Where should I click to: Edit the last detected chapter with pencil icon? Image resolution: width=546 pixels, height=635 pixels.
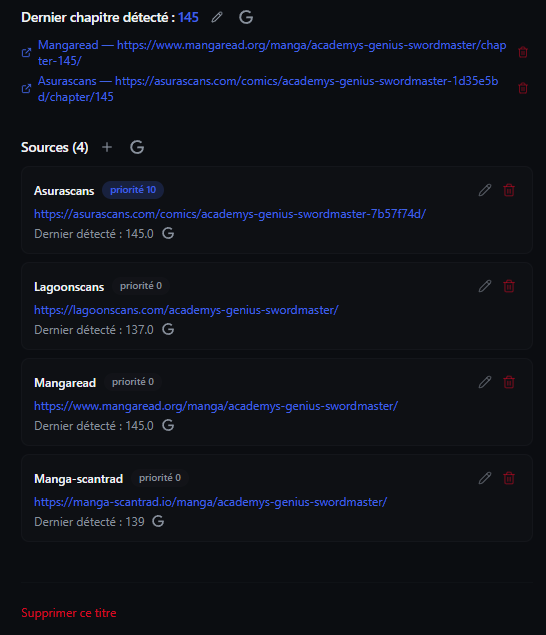tap(217, 17)
